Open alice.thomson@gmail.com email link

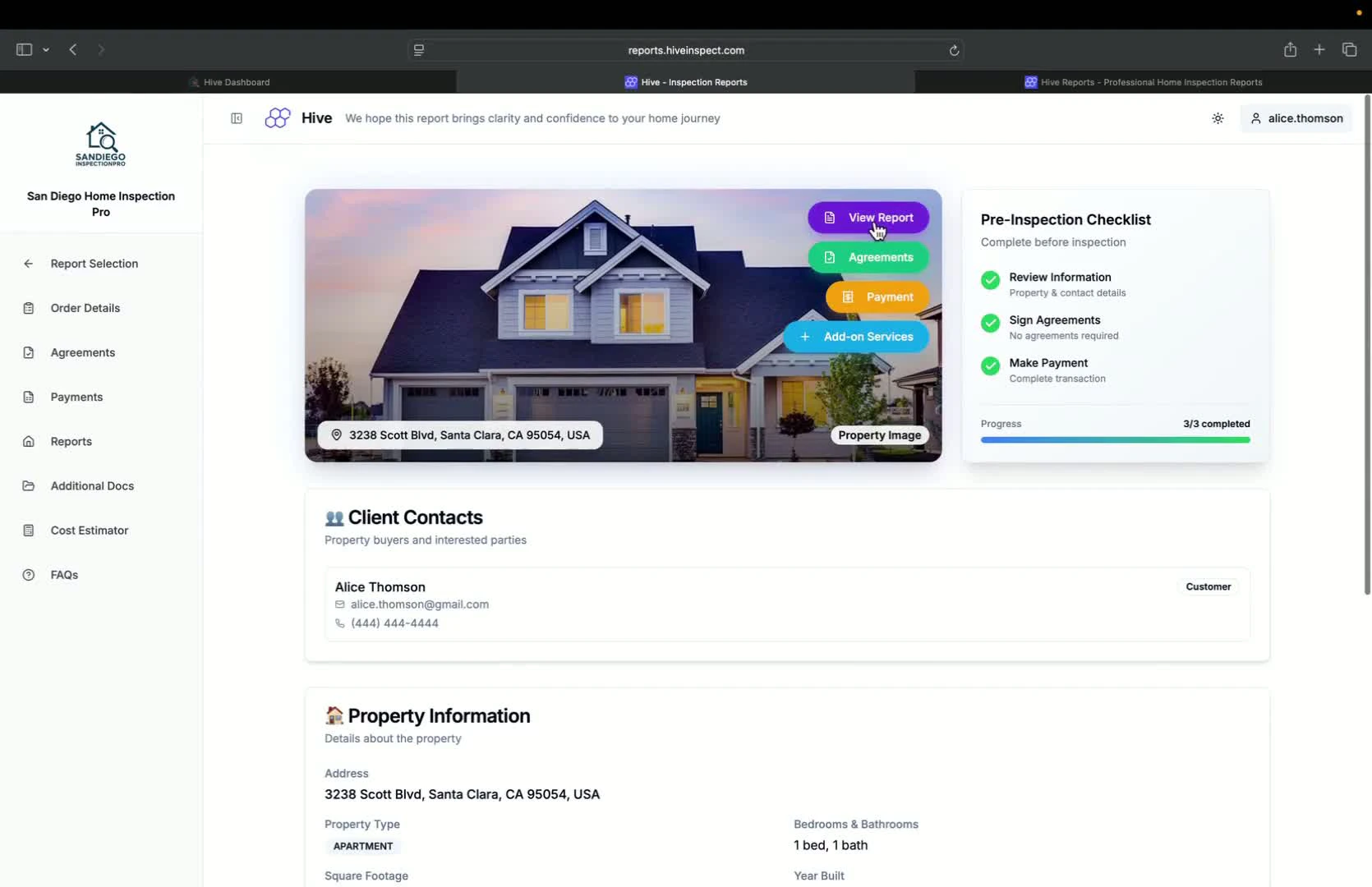pyautogui.click(x=420, y=604)
